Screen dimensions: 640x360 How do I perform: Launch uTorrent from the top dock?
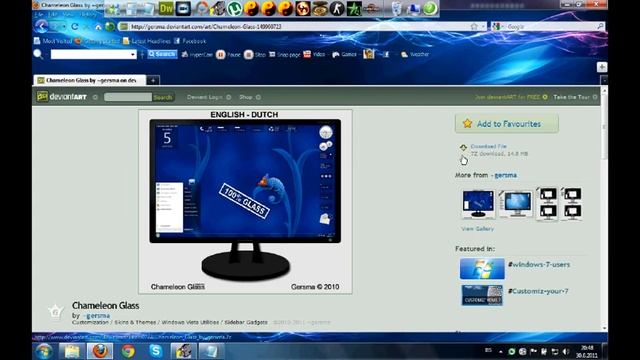click(234, 9)
